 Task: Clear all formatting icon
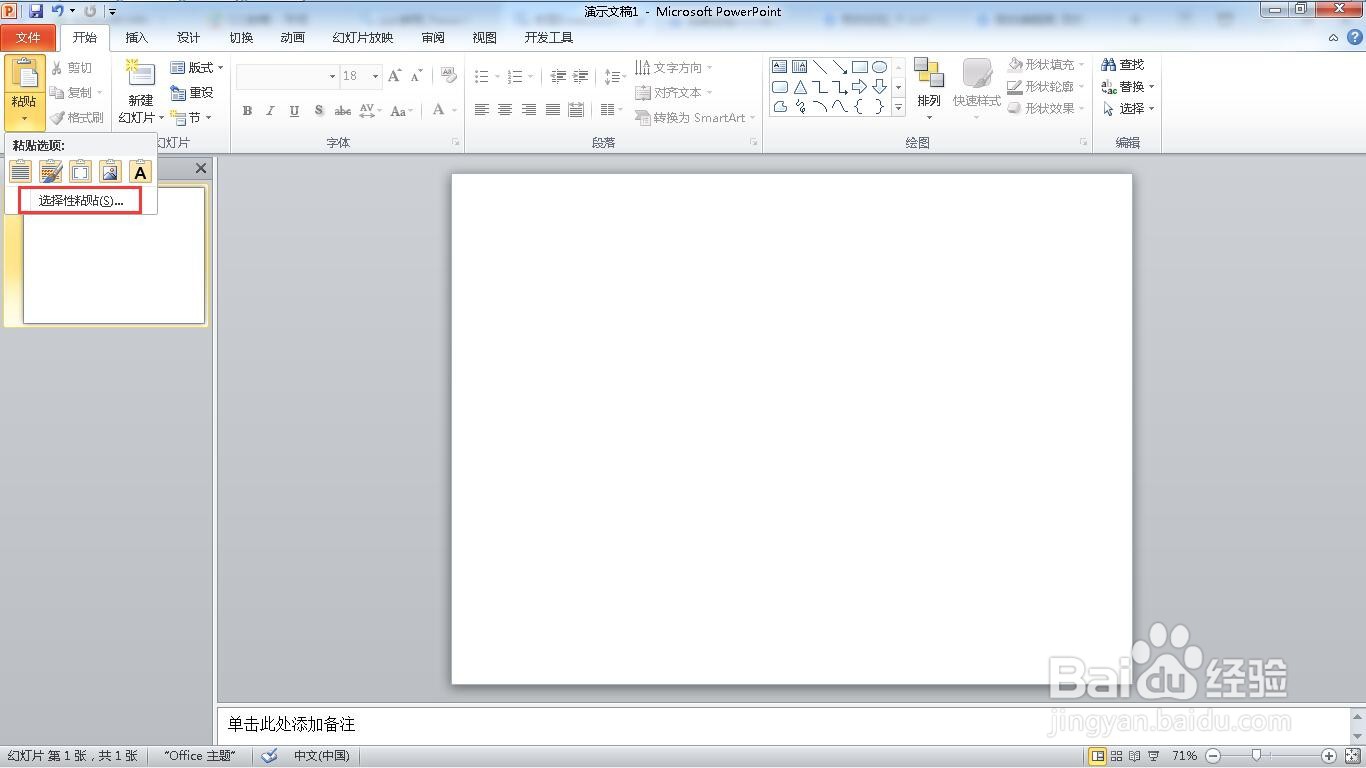(449, 76)
